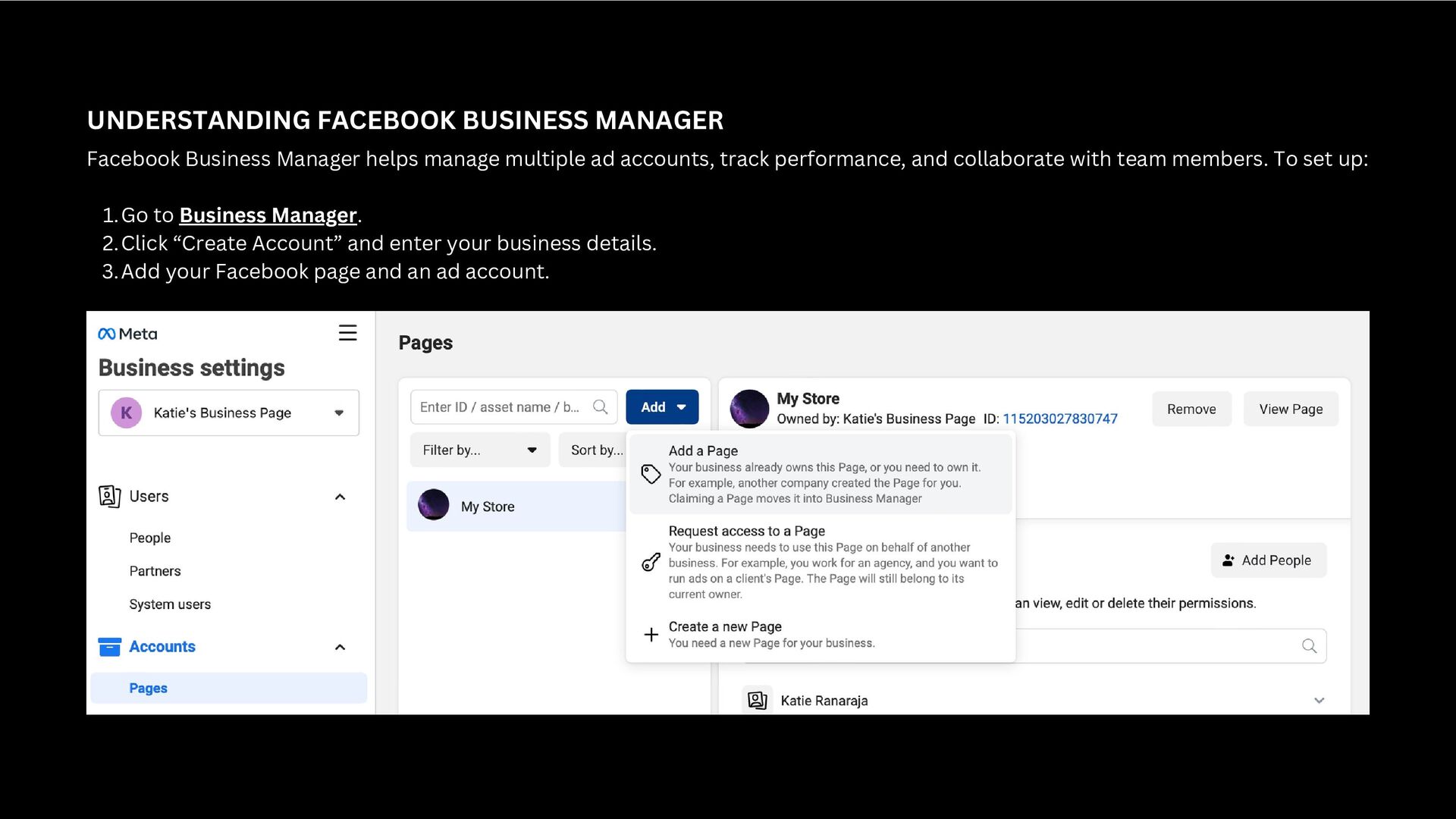Collapse the Accounts section chevron

(340, 647)
